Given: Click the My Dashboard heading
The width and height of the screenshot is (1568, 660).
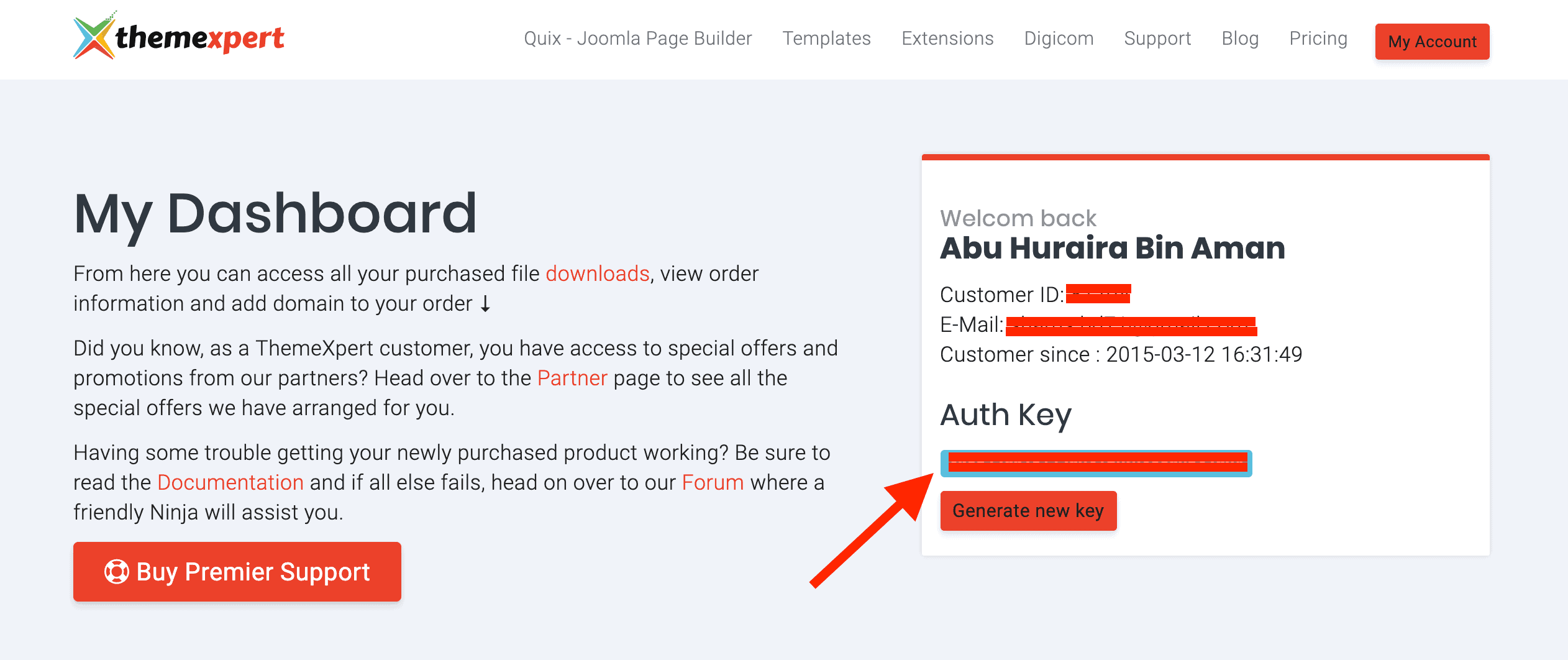Looking at the screenshot, I should pyautogui.click(x=275, y=213).
